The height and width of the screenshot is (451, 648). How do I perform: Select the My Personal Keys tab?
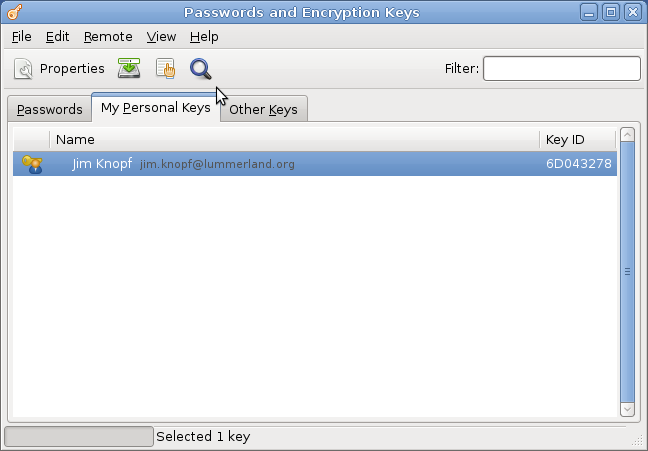[155, 108]
